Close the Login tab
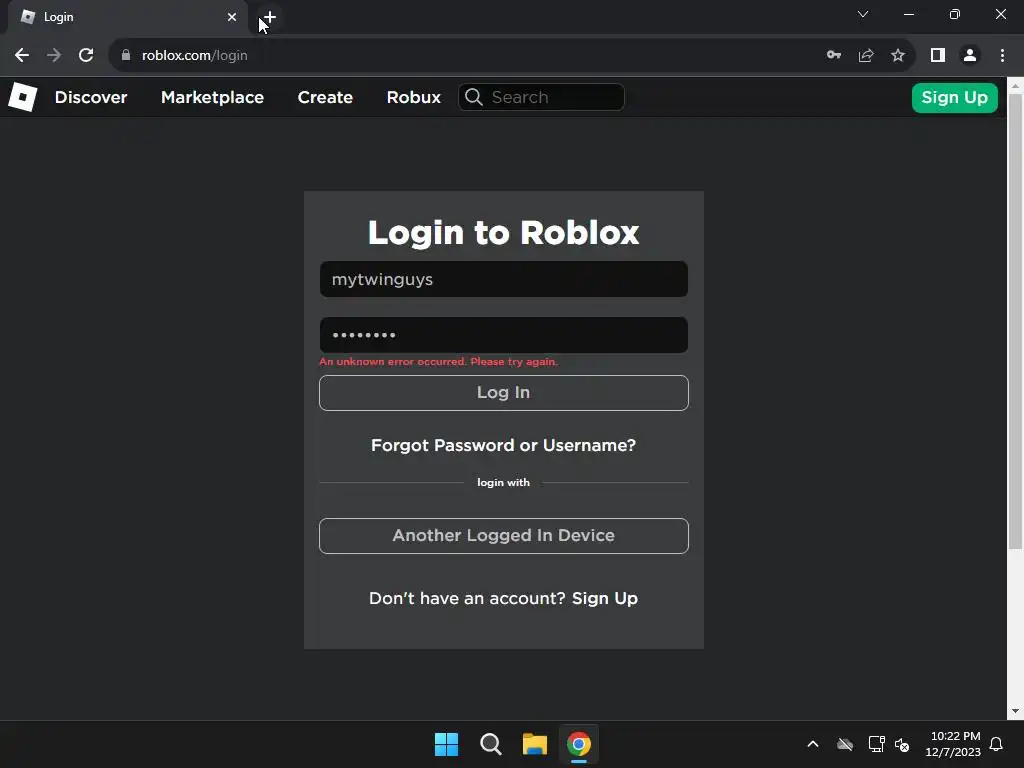 [x=232, y=17]
